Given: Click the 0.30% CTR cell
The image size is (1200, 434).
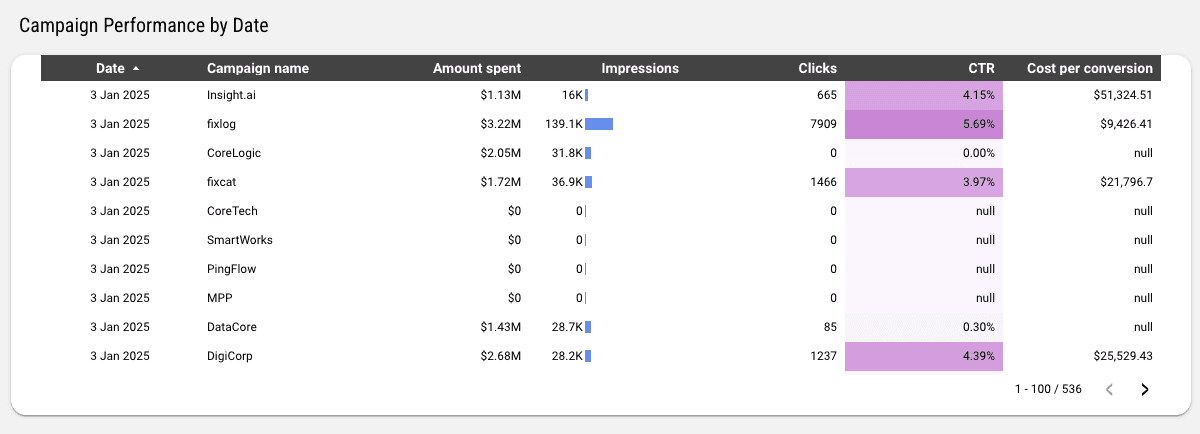Looking at the screenshot, I should pyautogui.click(x=924, y=328).
